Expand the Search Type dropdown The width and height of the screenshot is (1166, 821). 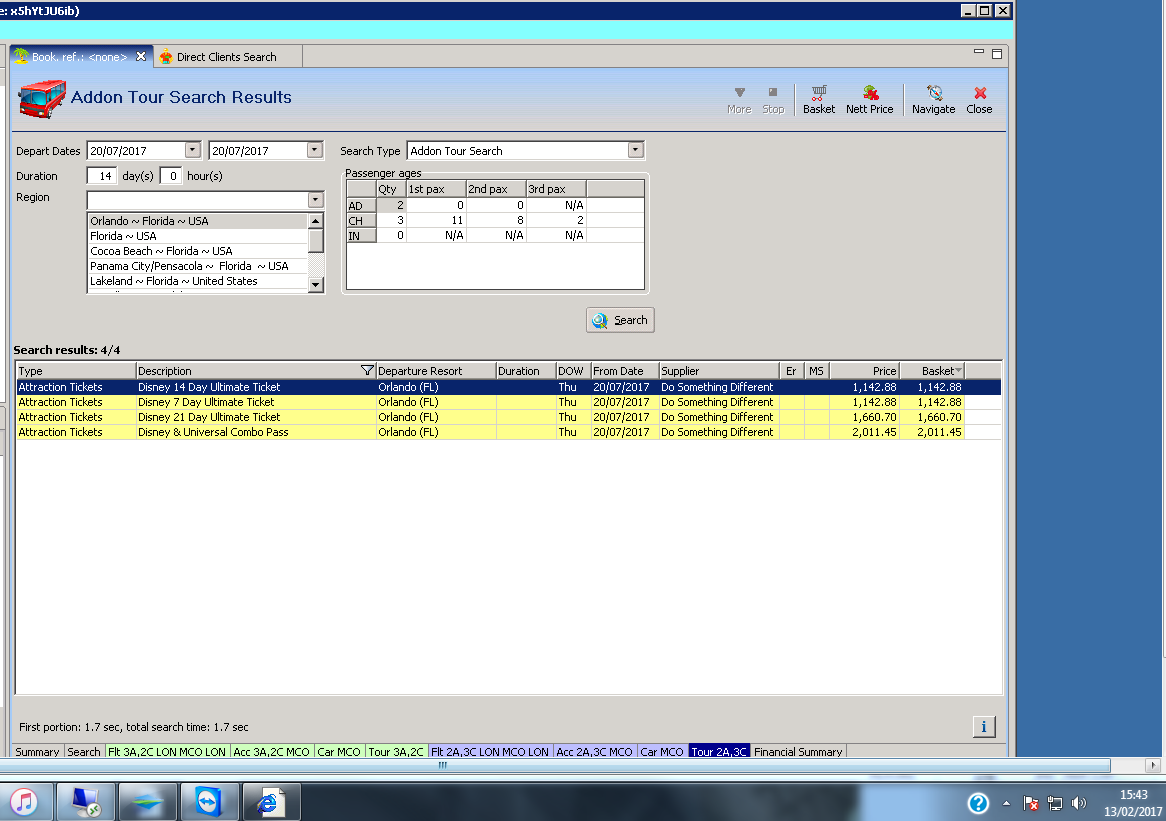click(x=635, y=149)
